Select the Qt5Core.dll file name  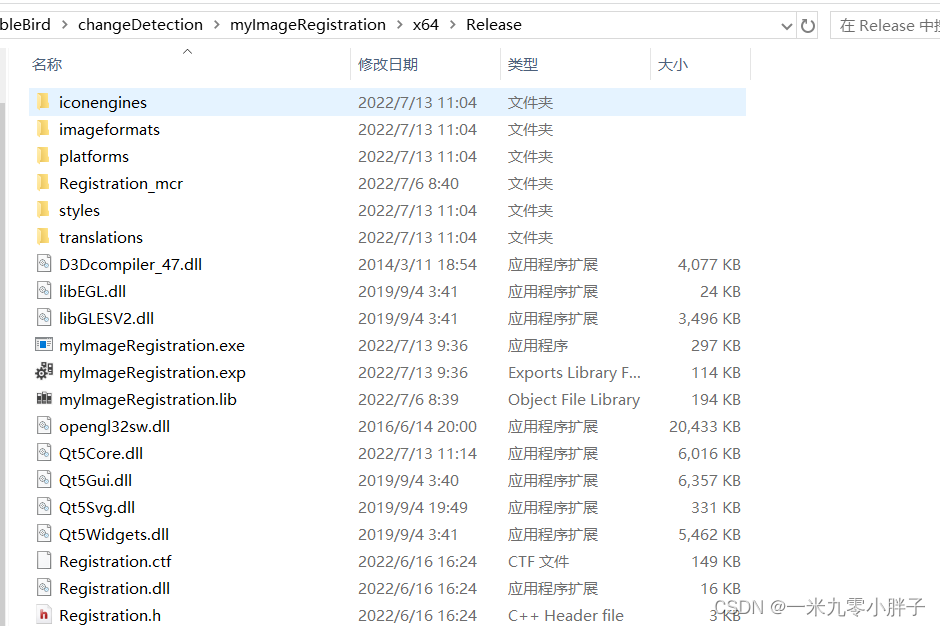click(x=101, y=453)
